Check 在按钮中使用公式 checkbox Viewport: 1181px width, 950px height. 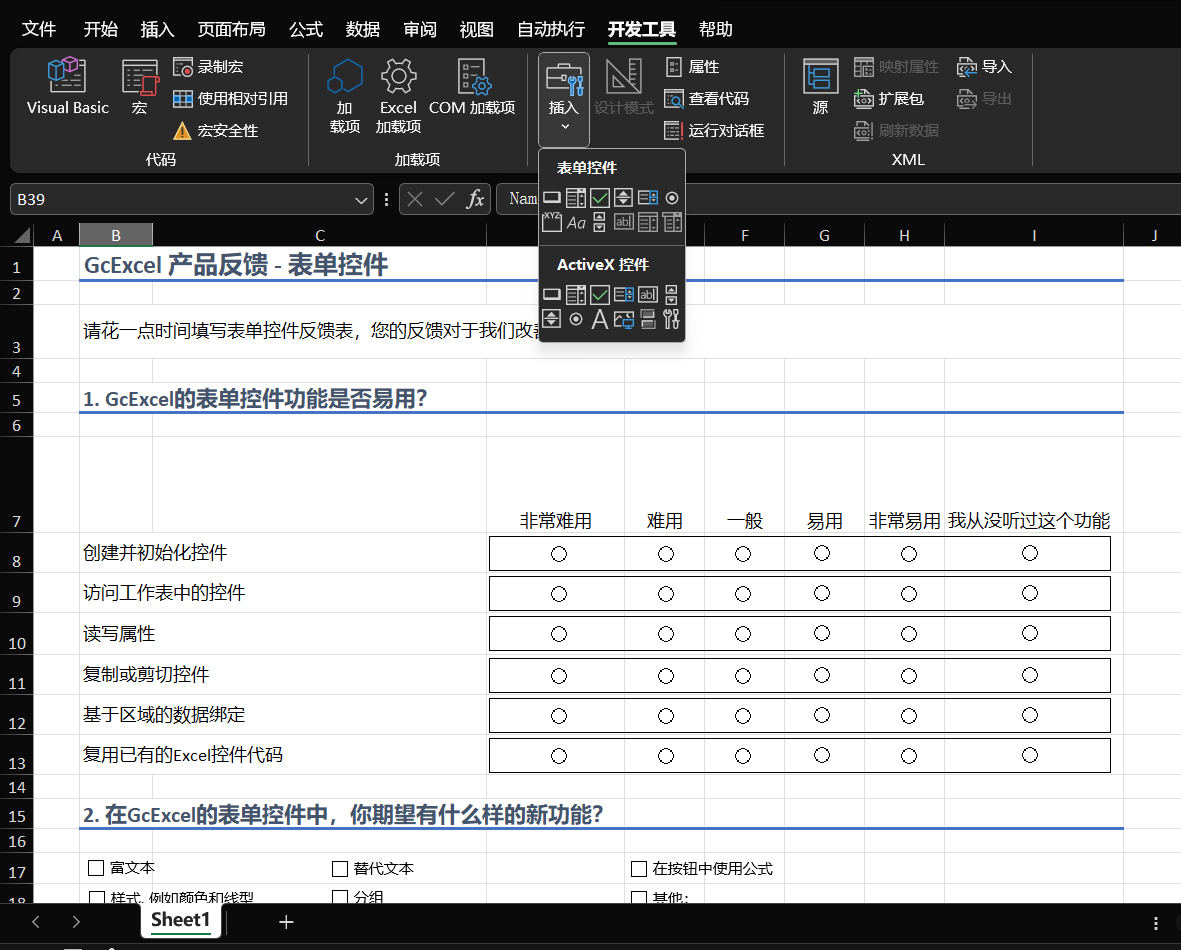639,869
